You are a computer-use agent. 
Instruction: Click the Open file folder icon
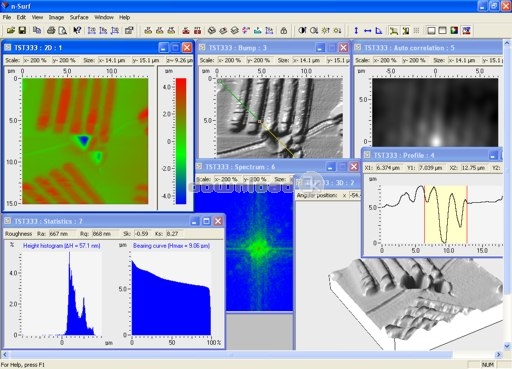point(11,31)
